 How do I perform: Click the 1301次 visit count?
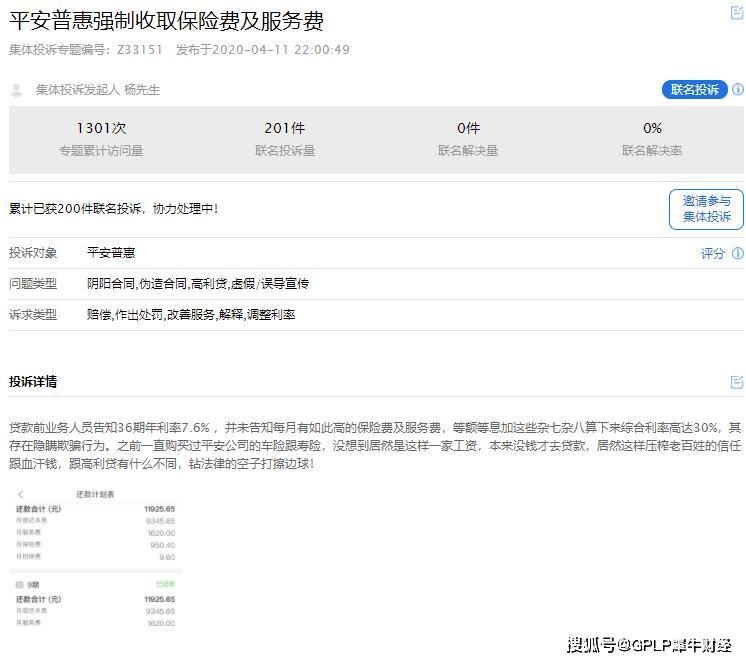click(x=101, y=128)
